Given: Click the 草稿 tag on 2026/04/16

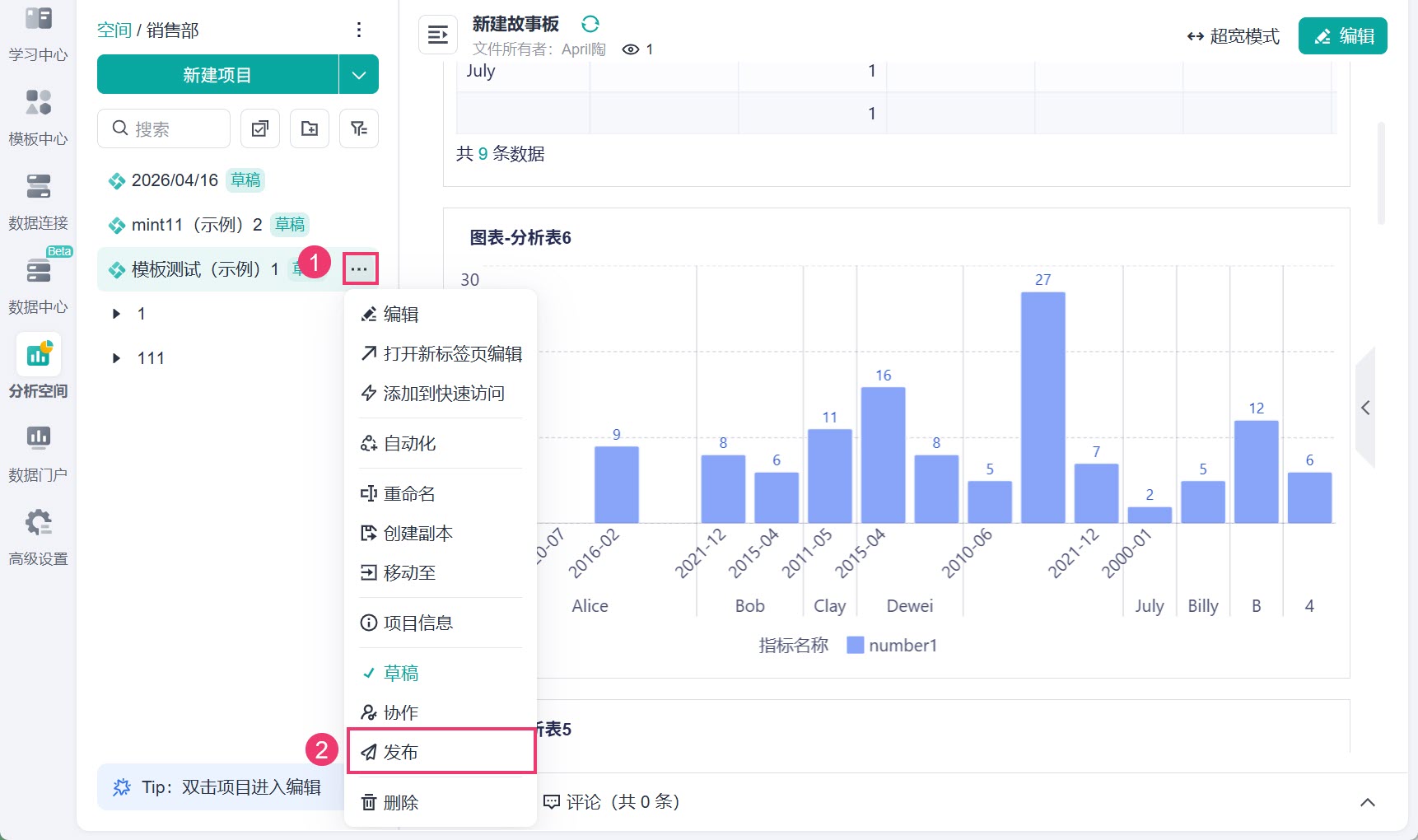Looking at the screenshot, I should point(245,180).
